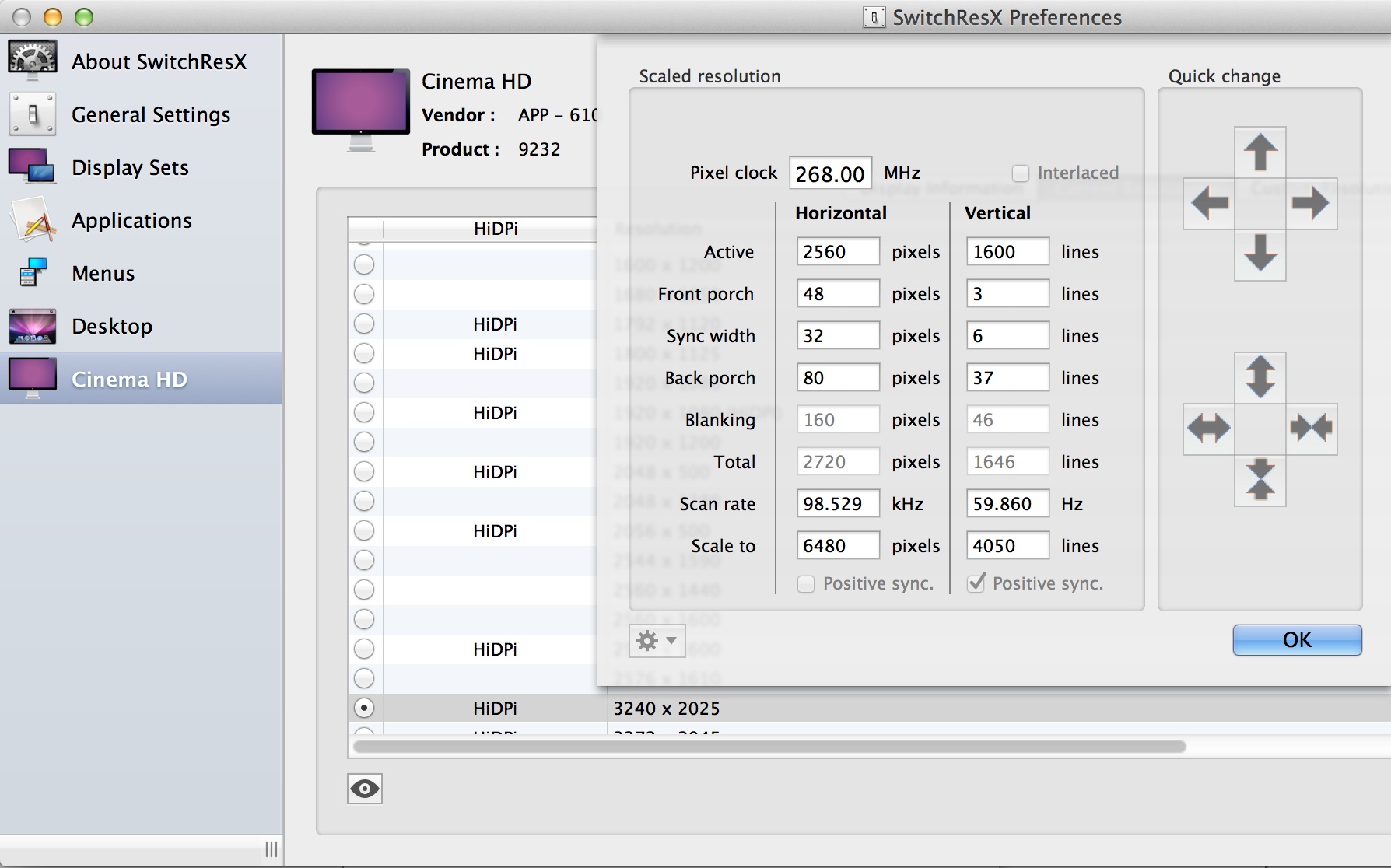Click the shrink vertically arrows icon

(x=1260, y=480)
